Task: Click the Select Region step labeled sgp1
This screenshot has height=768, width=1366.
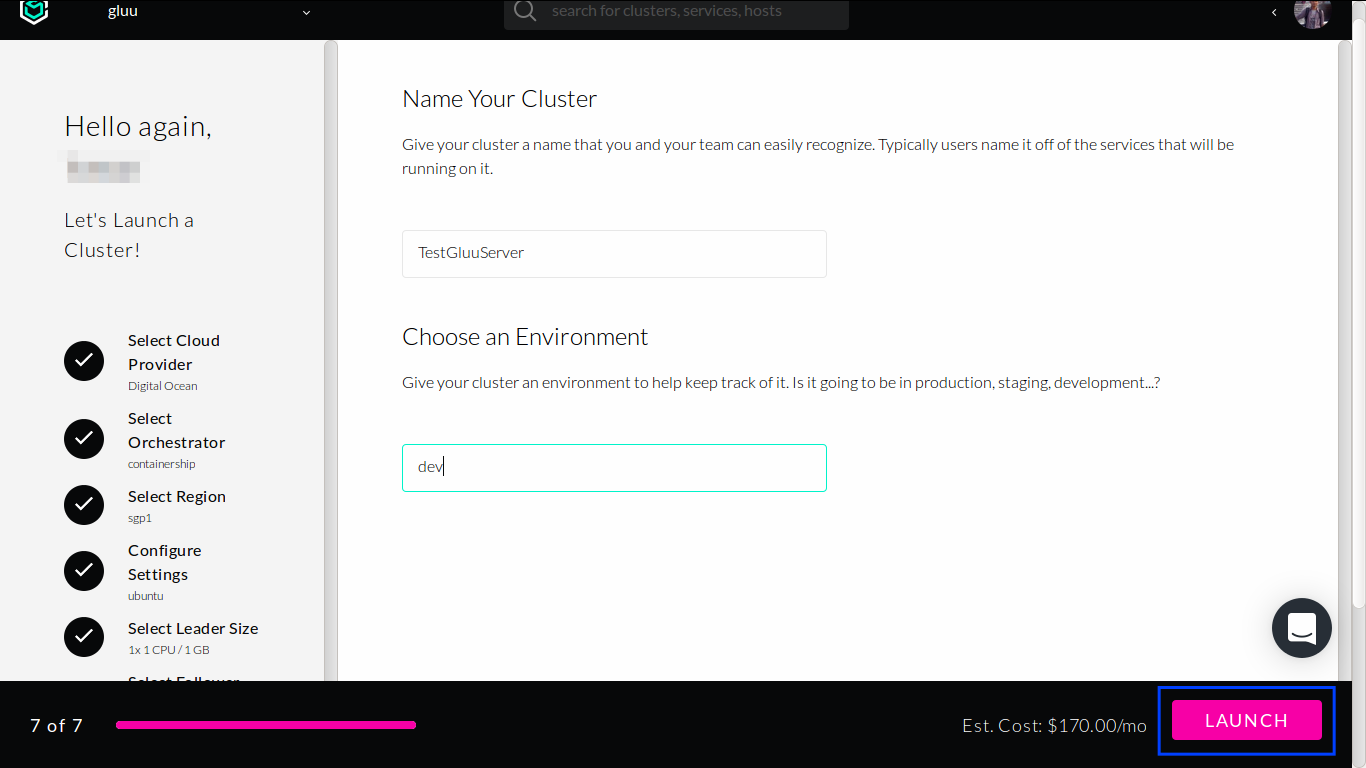Action: tap(177, 505)
